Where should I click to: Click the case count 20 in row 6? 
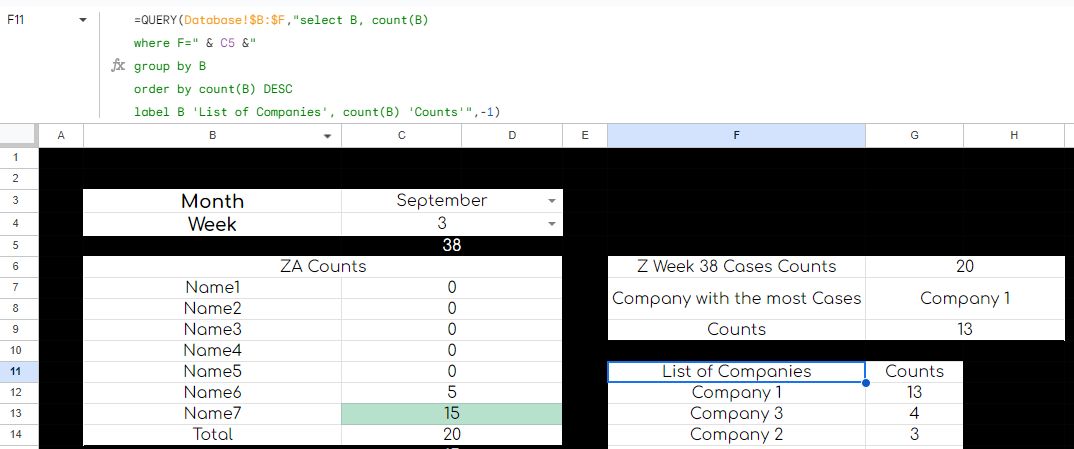[965, 266]
